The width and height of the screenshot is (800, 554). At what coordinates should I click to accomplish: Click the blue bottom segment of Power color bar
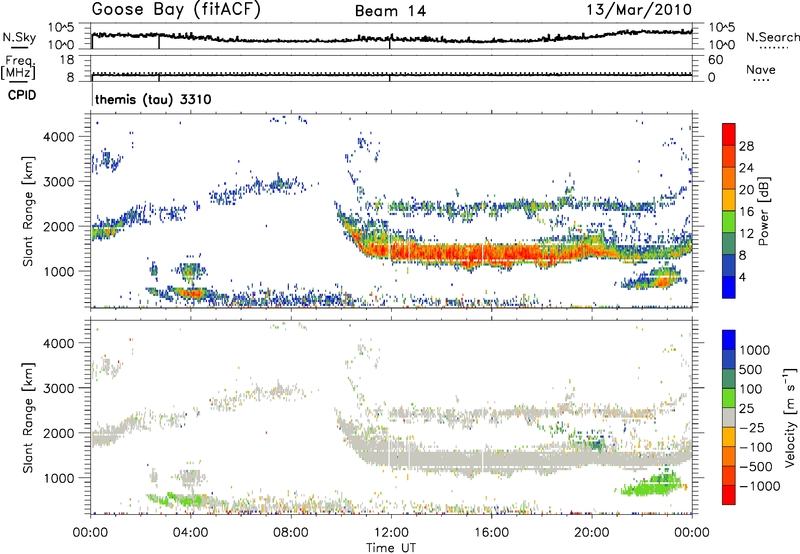(729, 288)
